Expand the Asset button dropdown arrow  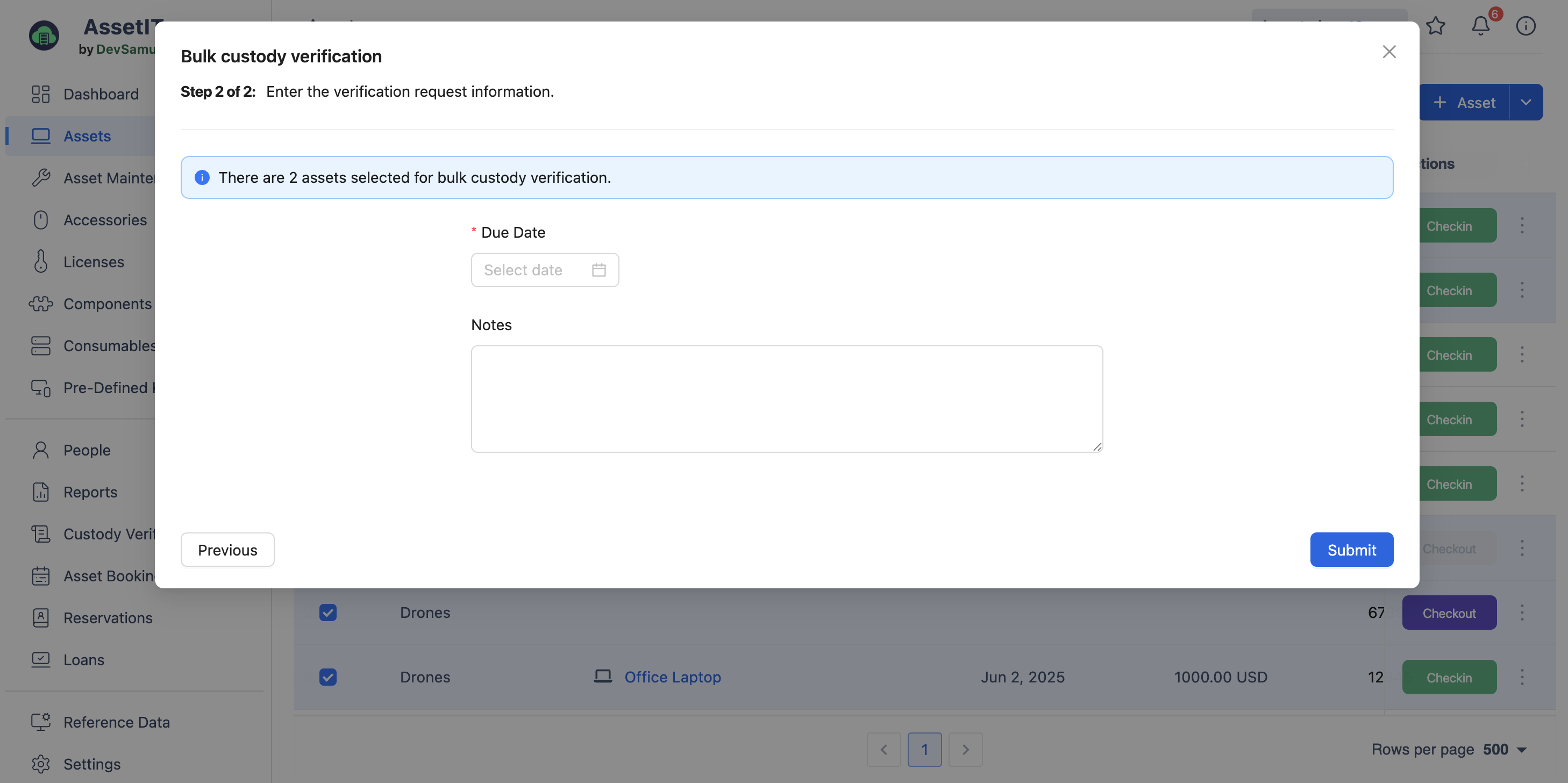coord(1526,102)
